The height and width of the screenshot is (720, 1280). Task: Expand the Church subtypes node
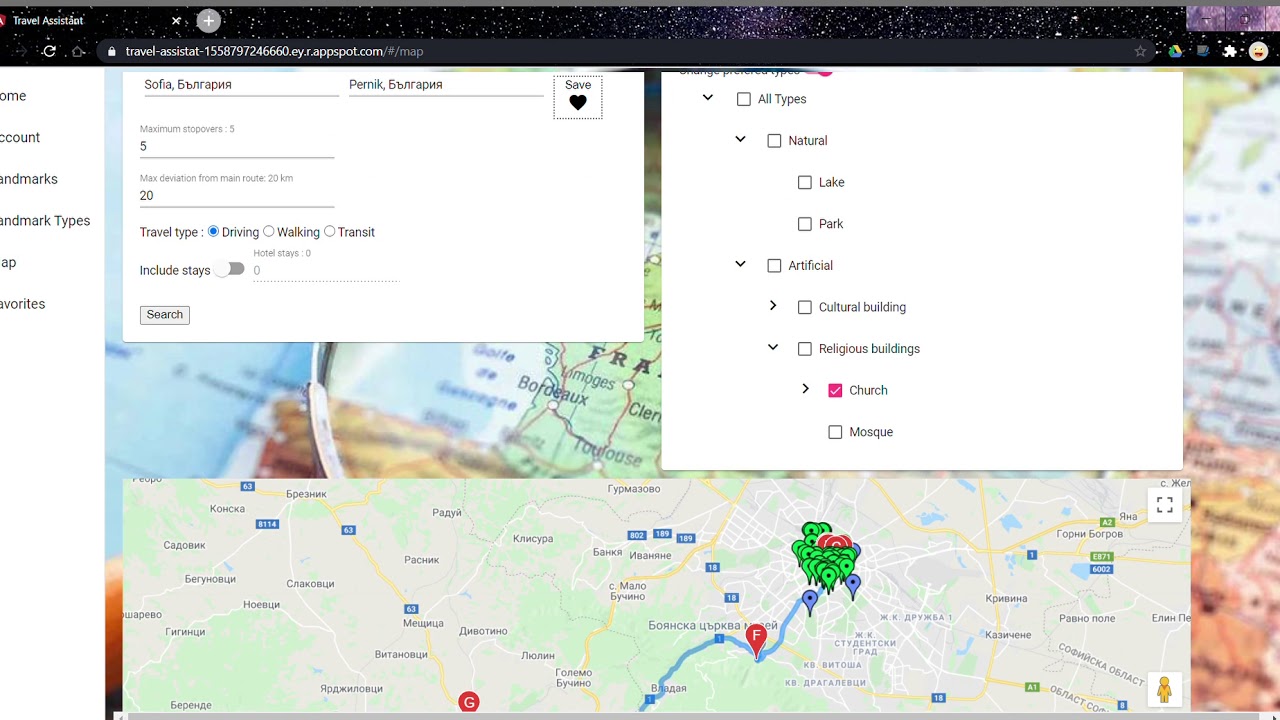[x=805, y=389]
